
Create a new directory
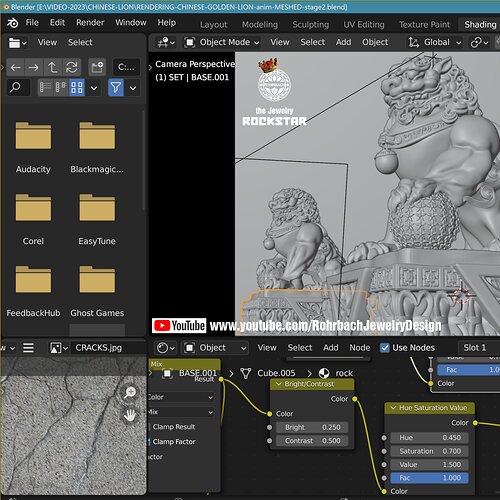pyautogui.click(x=97, y=68)
